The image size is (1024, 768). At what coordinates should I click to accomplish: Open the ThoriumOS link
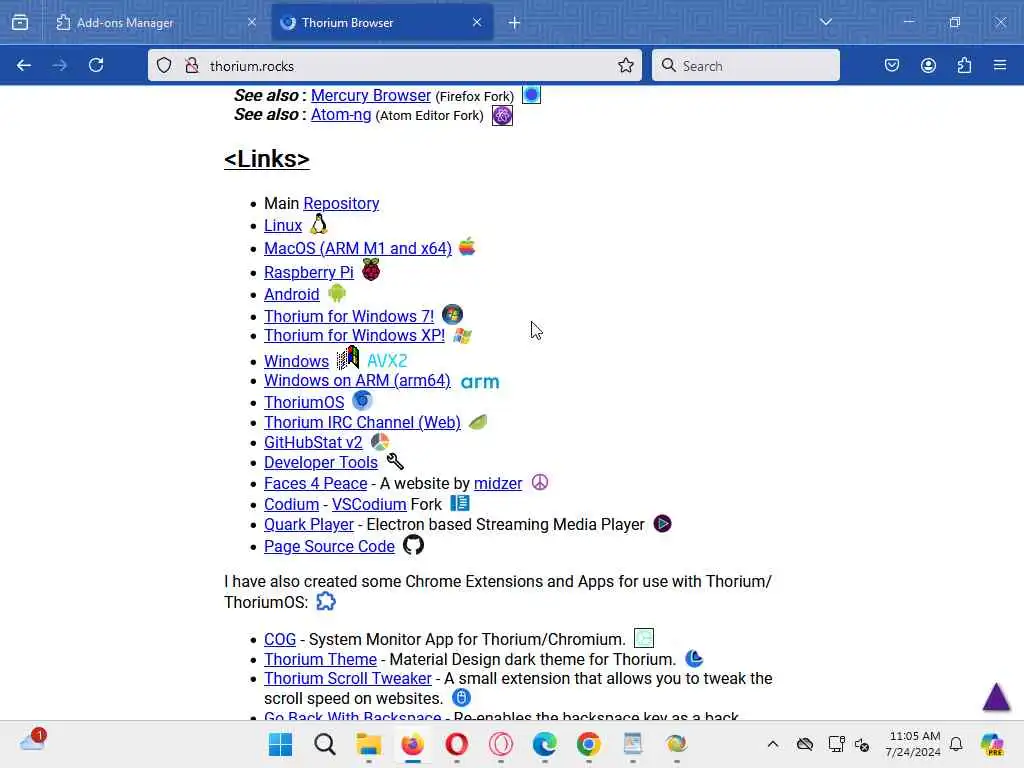pyautogui.click(x=304, y=403)
